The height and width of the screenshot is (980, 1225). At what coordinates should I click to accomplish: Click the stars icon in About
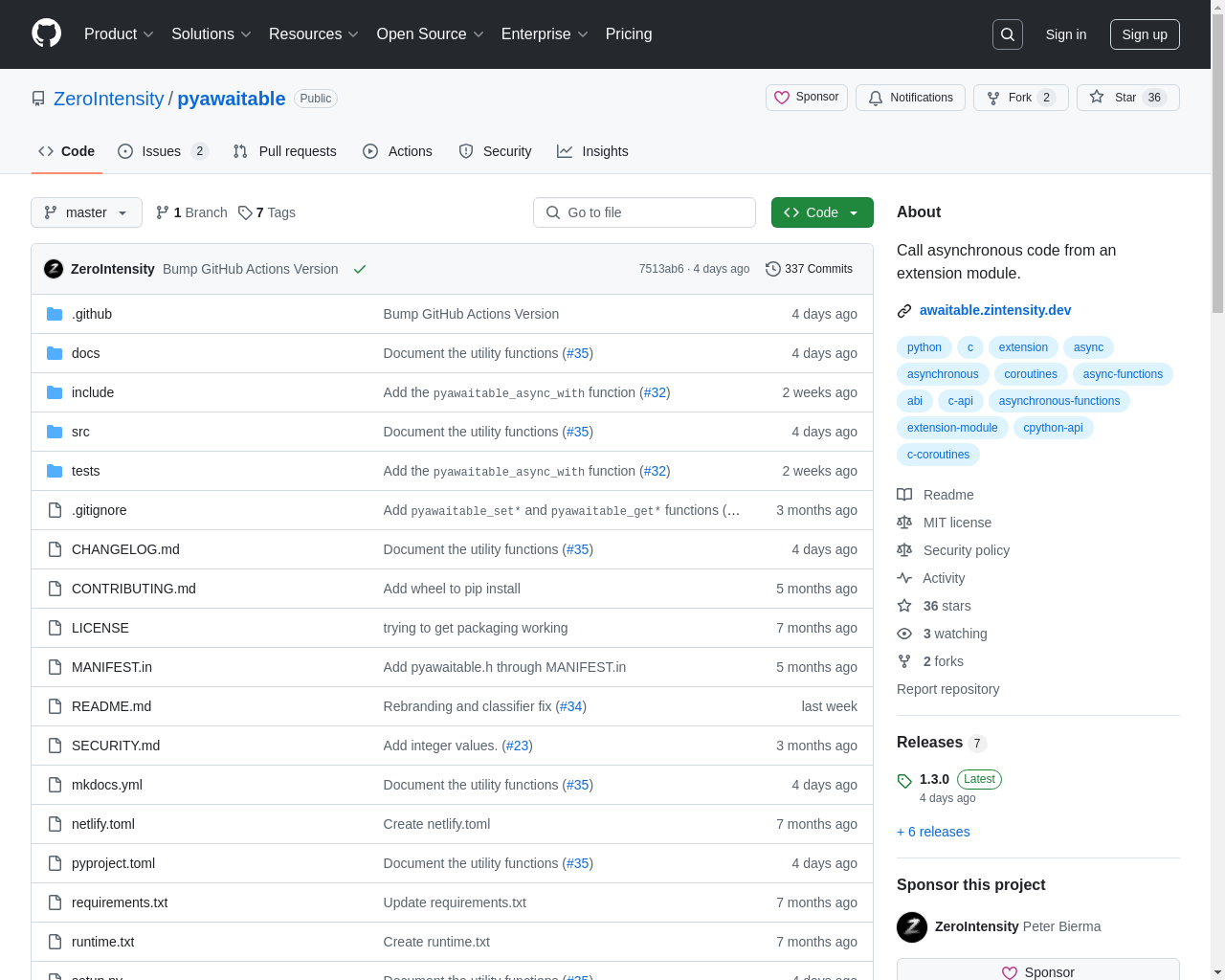pyautogui.click(x=904, y=606)
